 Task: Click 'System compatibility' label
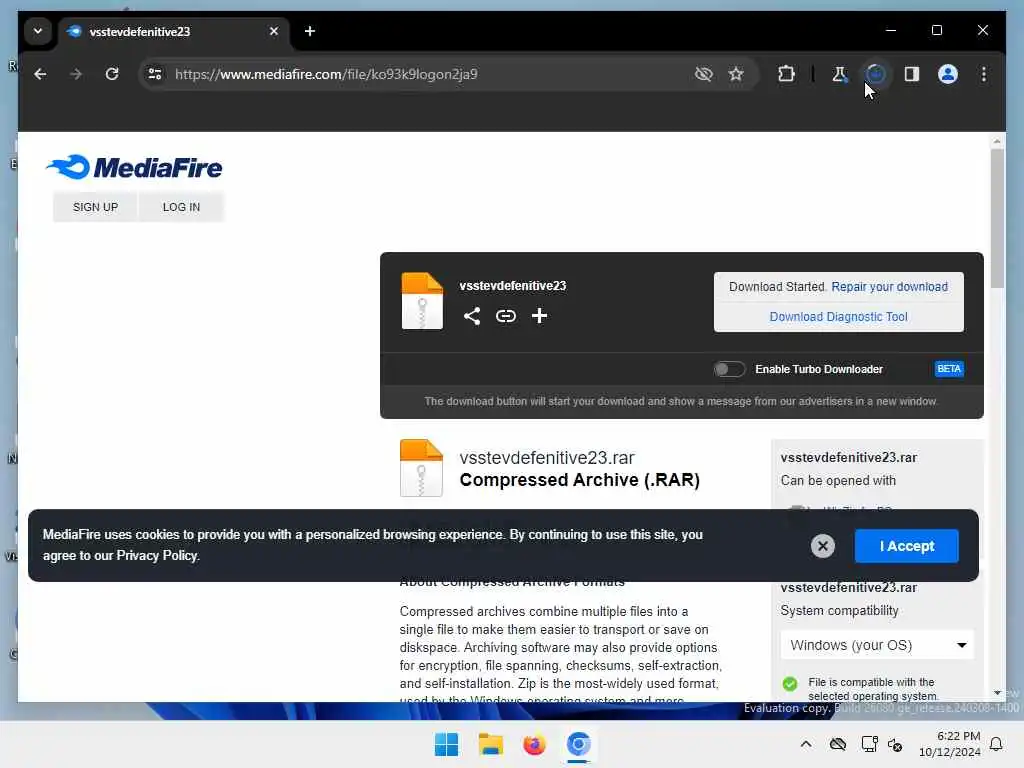point(839,611)
